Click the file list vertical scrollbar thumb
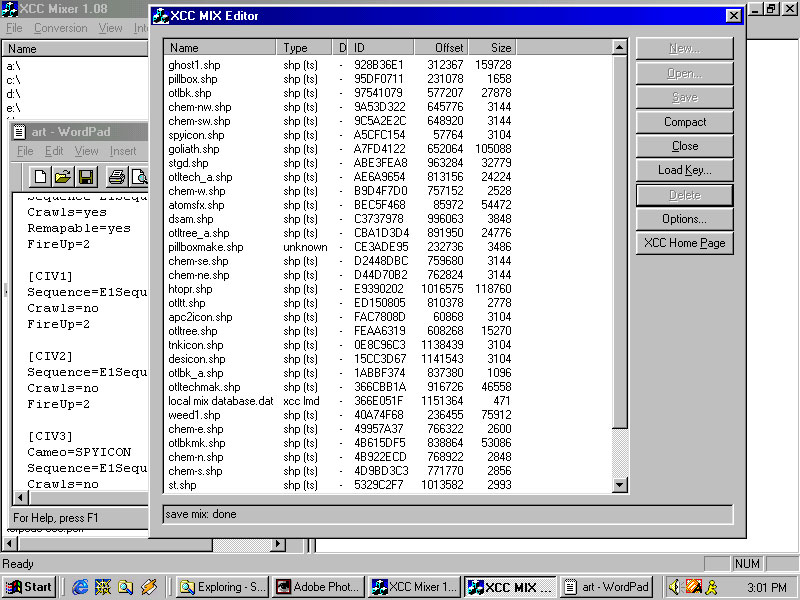This screenshot has width=800, height=600. tap(619, 242)
